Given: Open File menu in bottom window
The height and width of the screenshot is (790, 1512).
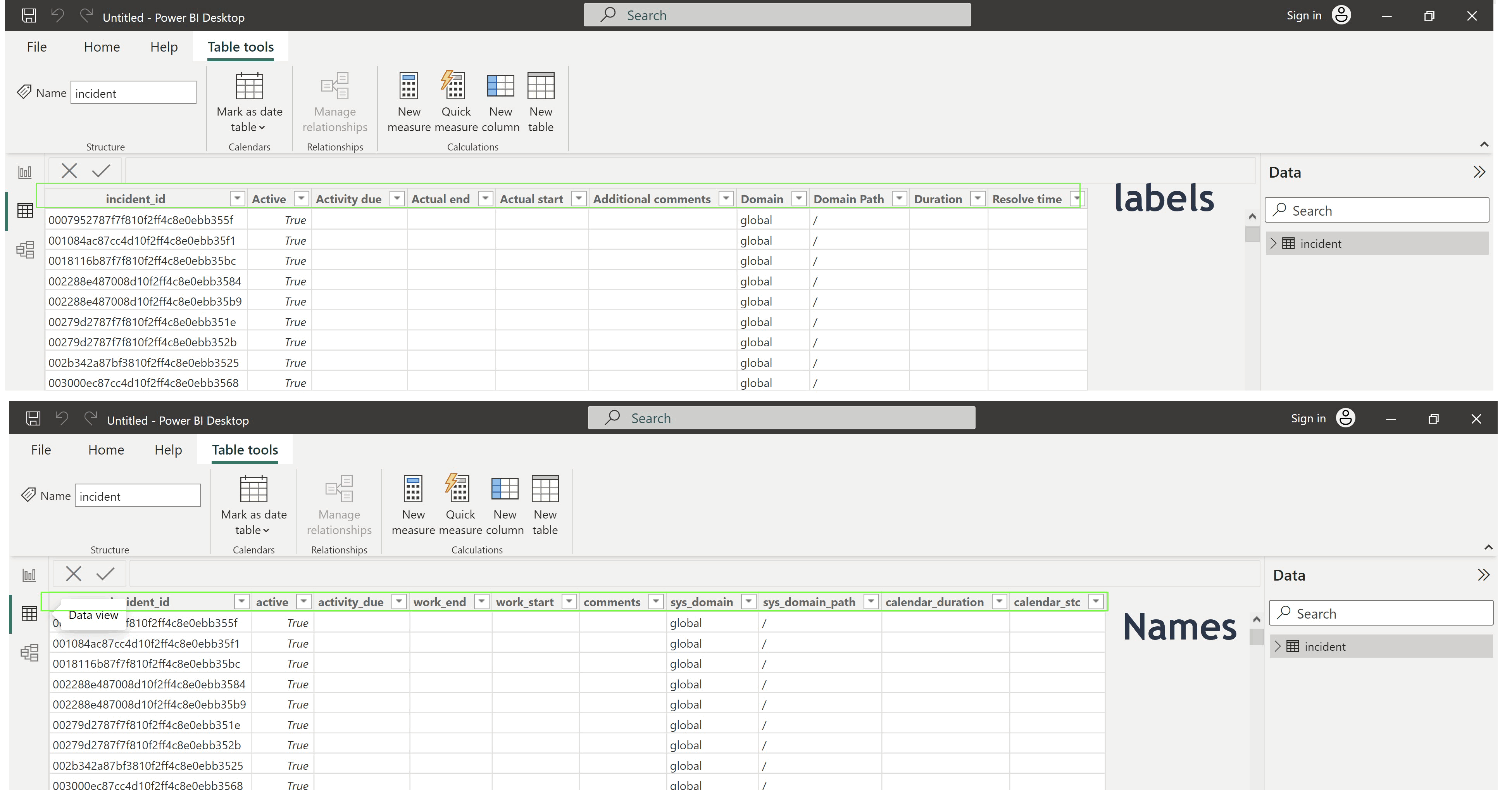Looking at the screenshot, I should [41, 450].
